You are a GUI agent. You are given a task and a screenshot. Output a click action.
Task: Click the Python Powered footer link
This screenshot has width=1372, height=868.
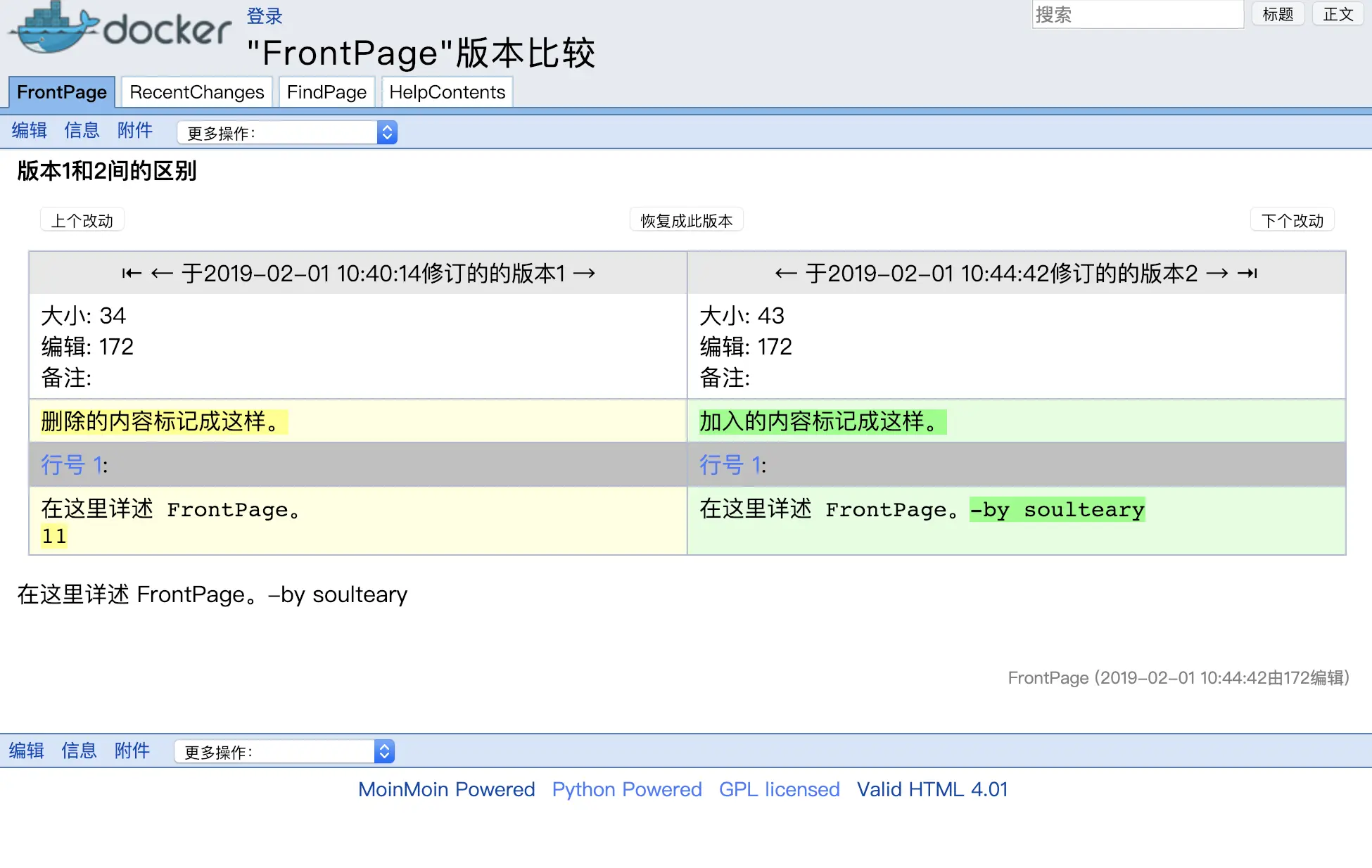[x=626, y=789]
